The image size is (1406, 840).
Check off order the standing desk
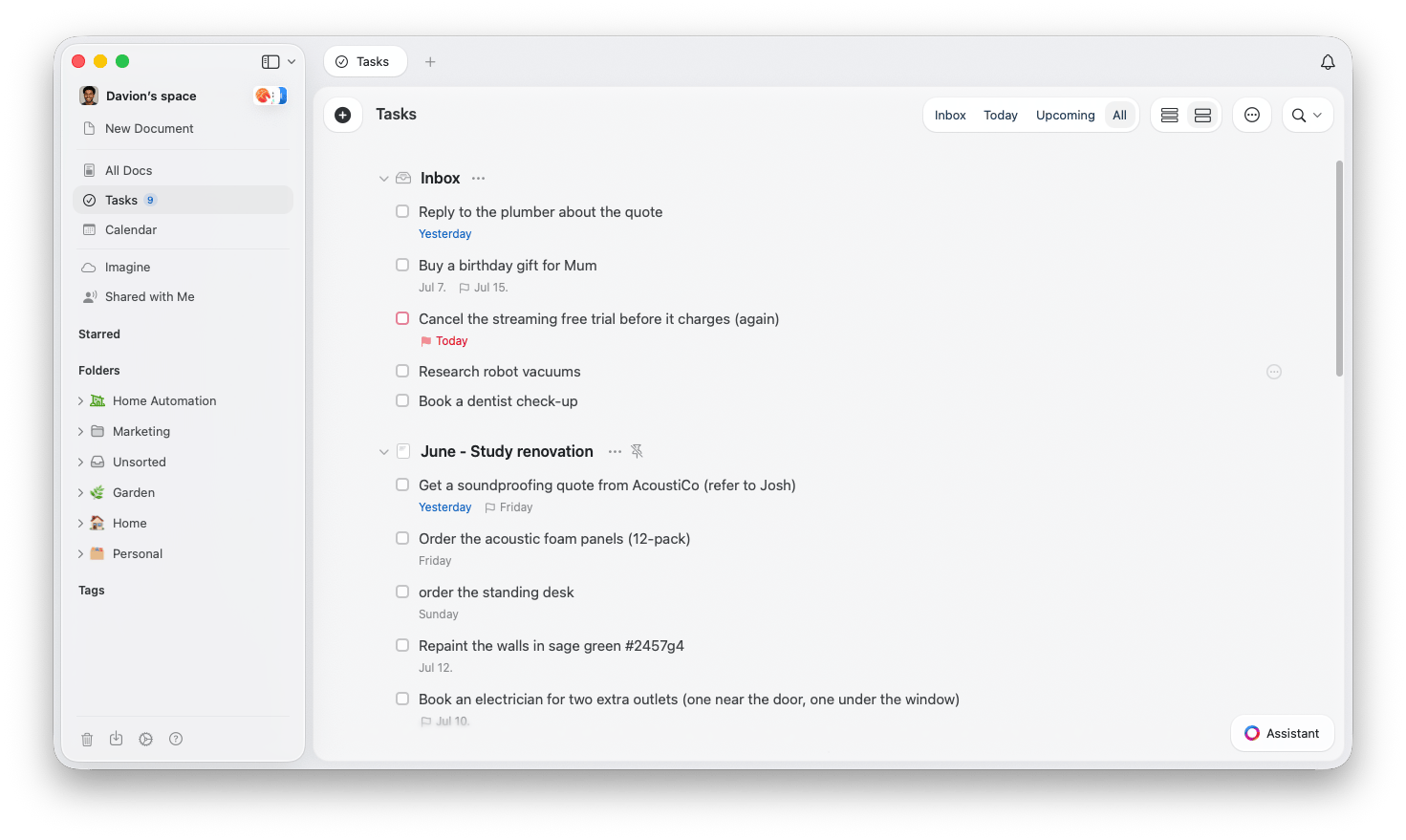click(402, 592)
